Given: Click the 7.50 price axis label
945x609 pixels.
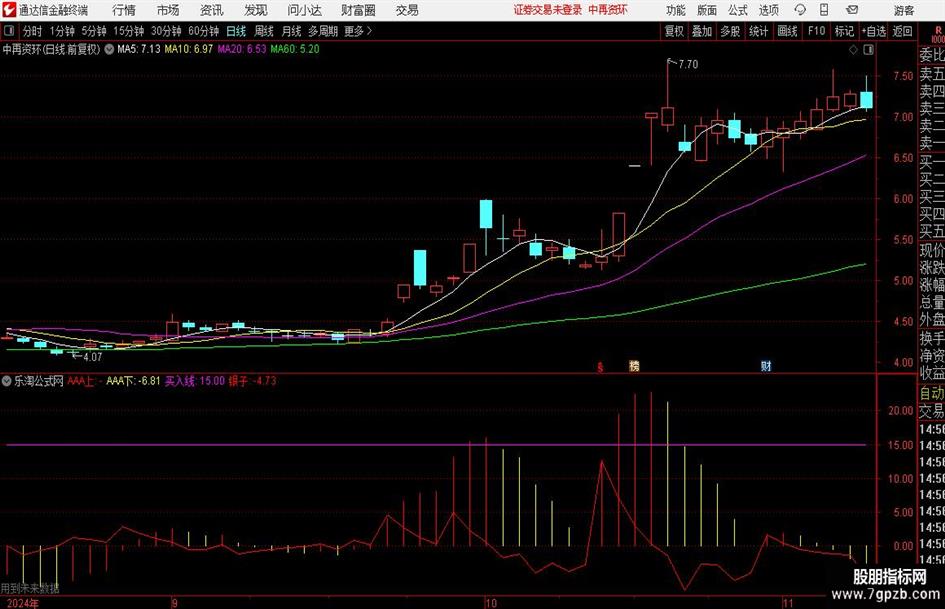Looking at the screenshot, I should pyautogui.click(x=903, y=76).
